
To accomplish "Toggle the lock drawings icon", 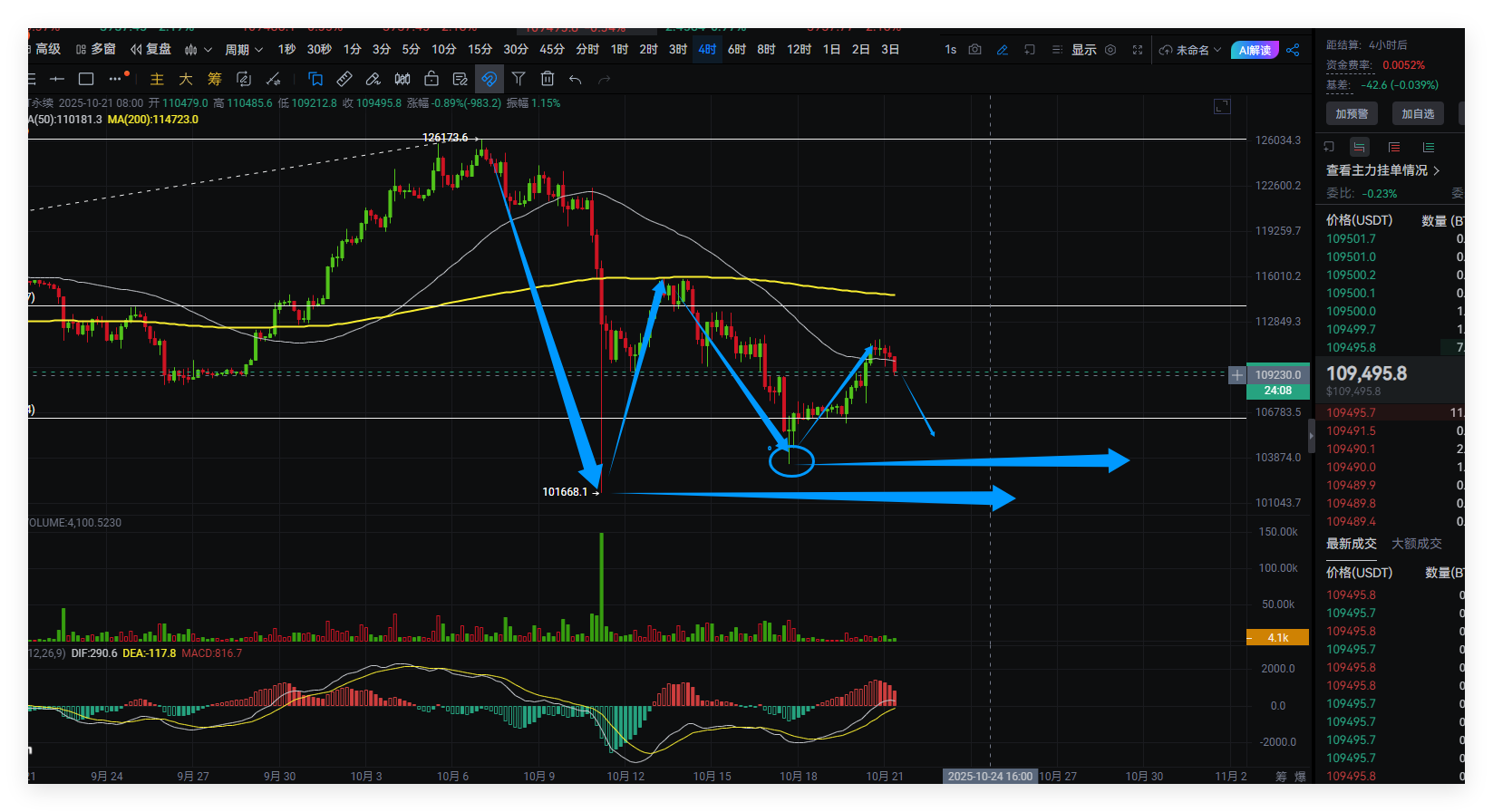I will pos(431,79).
